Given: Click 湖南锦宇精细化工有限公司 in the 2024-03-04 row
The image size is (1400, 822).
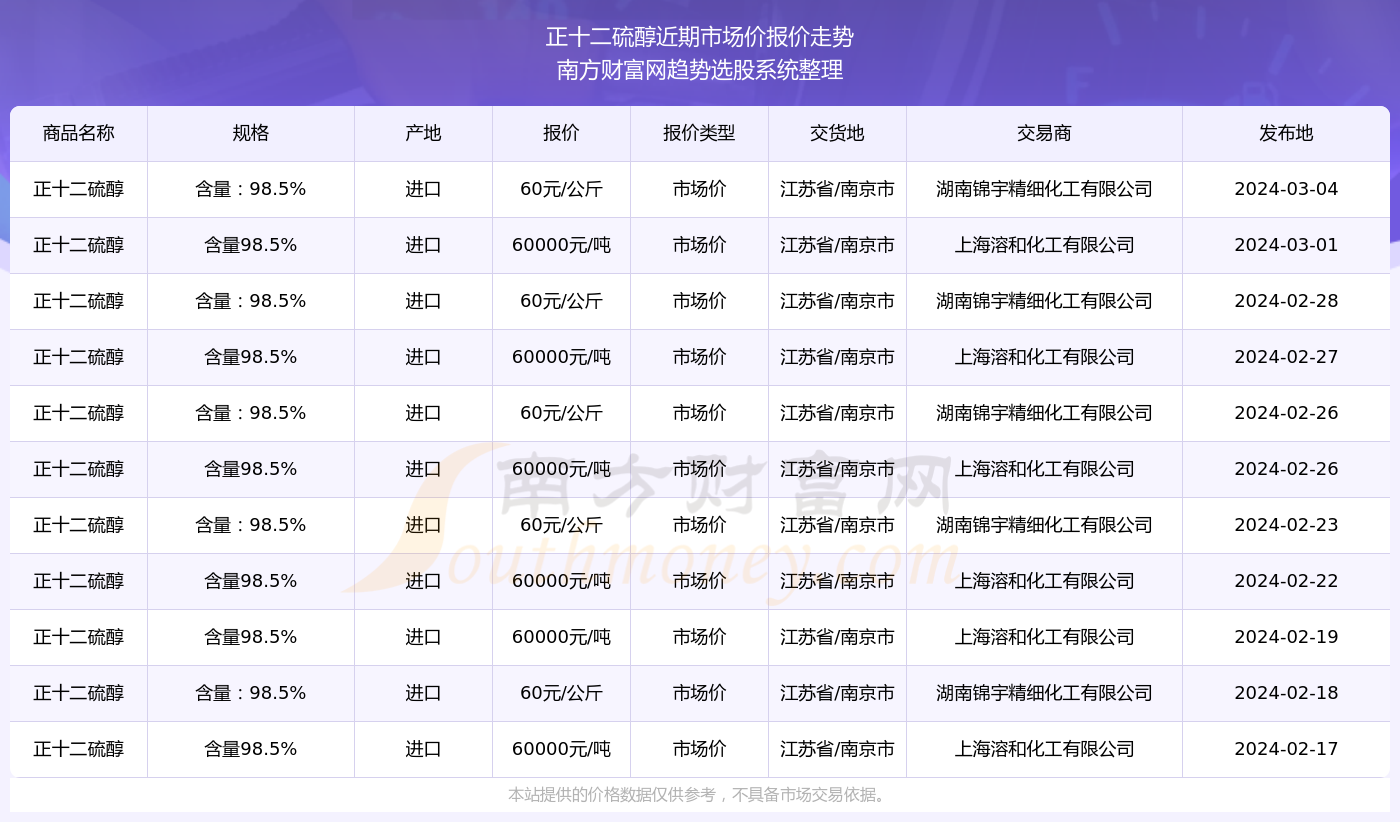Looking at the screenshot, I should click(x=1044, y=189).
